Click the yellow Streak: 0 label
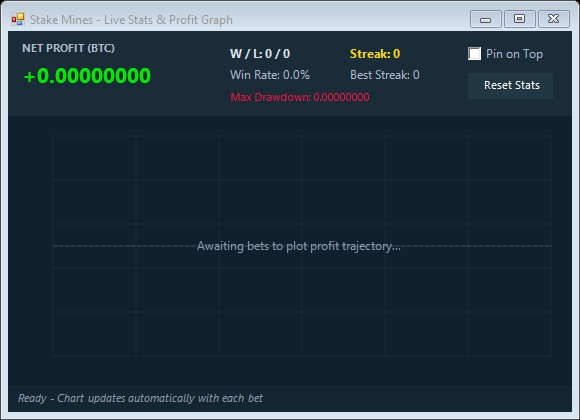 (375, 54)
